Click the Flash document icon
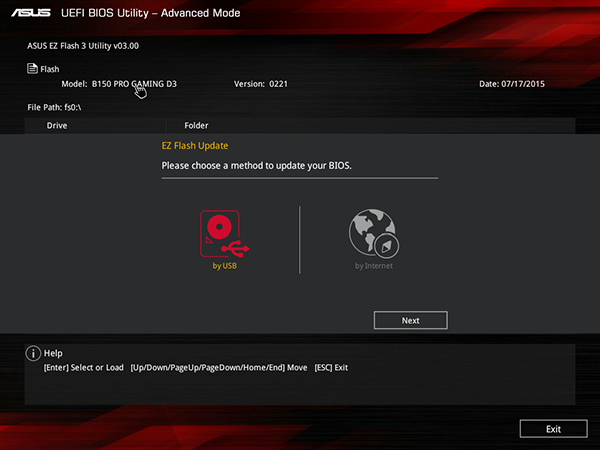The height and width of the screenshot is (450, 600). (32, 68)
